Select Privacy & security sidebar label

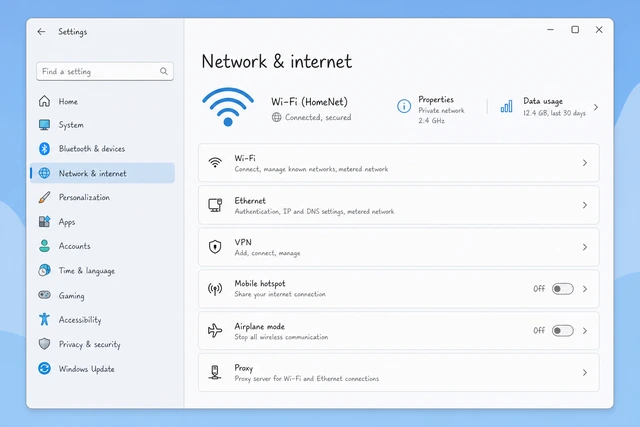tap(89, 345)
